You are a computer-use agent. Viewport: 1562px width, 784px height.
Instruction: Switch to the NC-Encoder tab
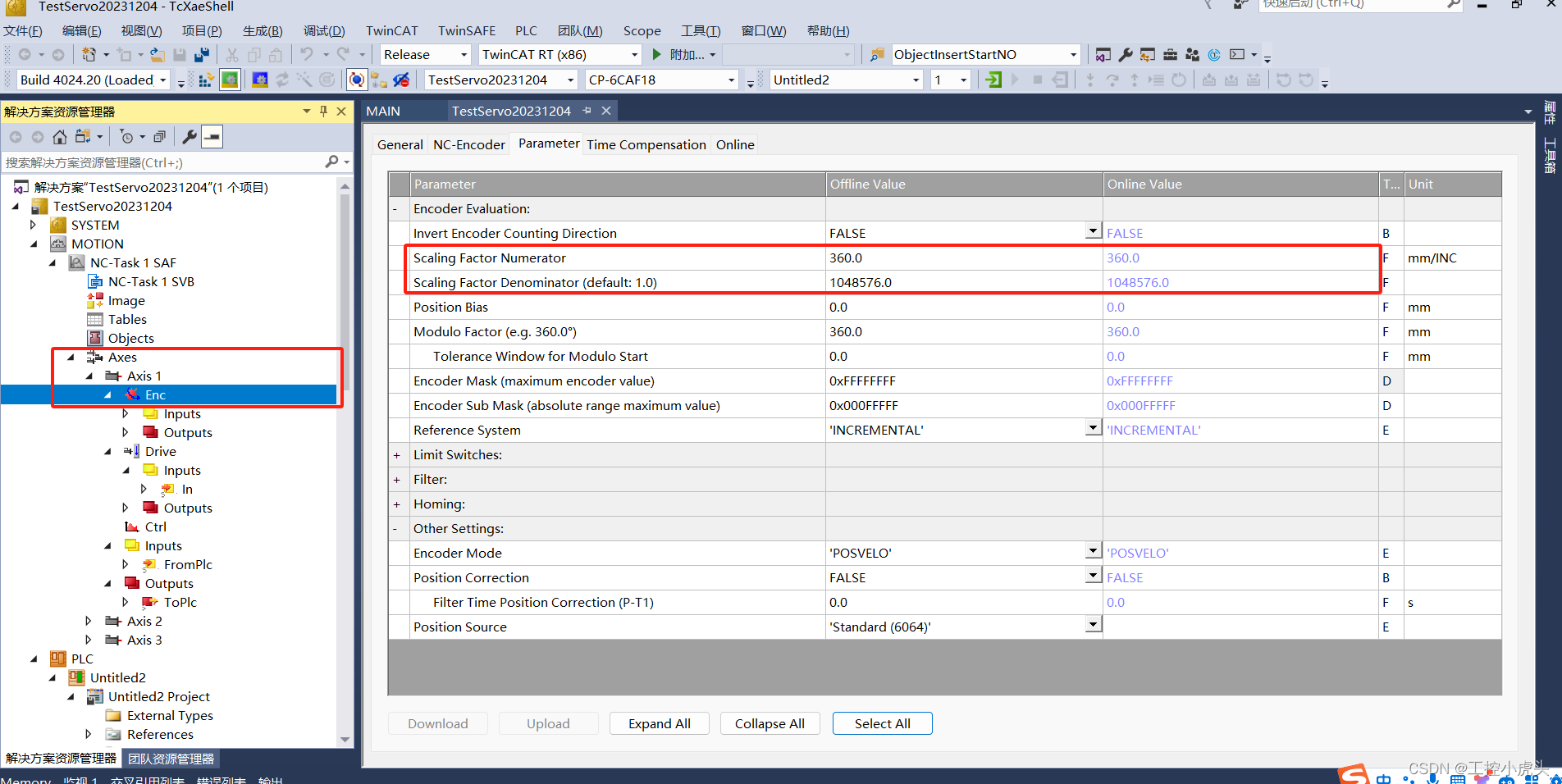point(468,144)
